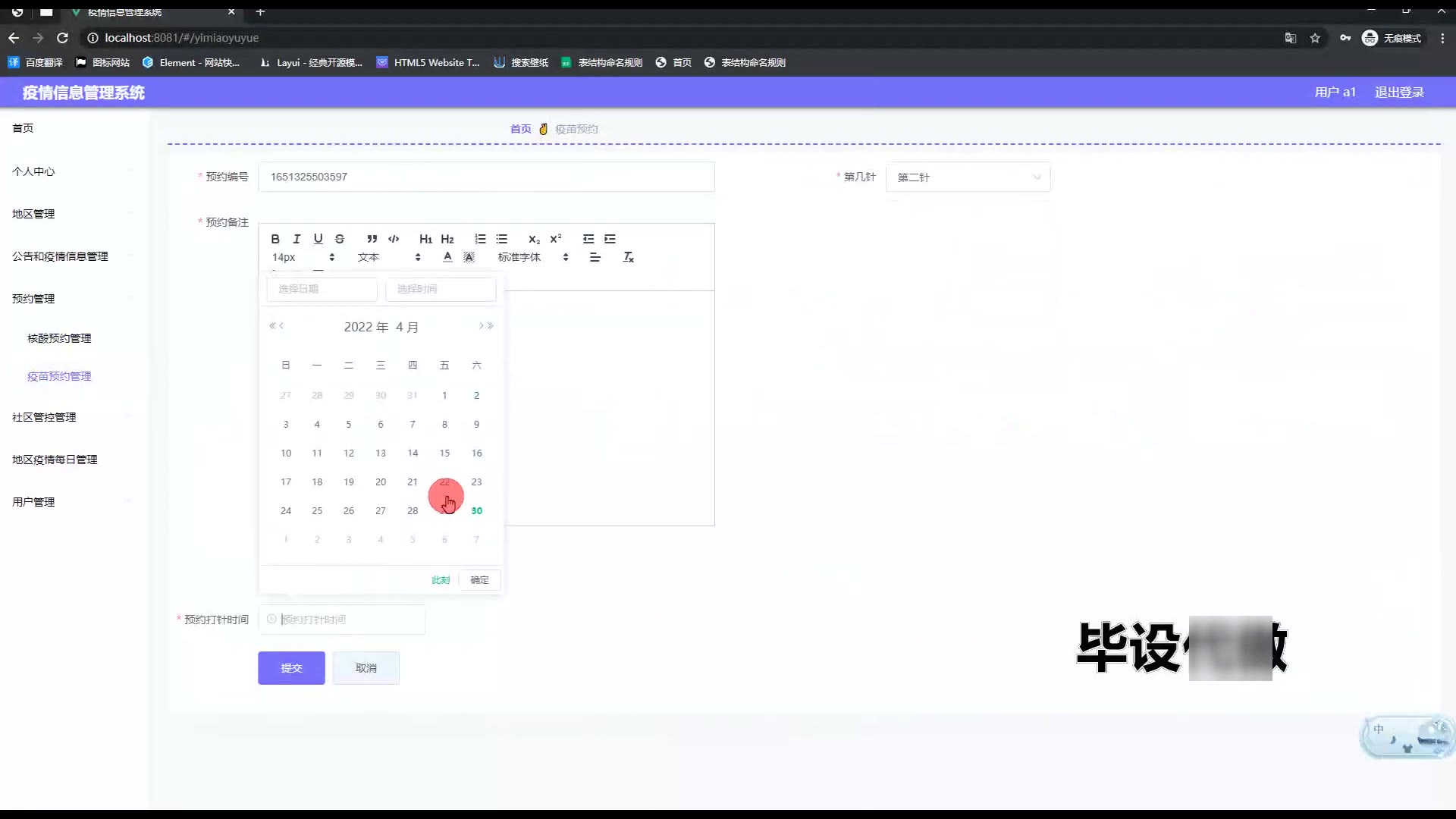Insert a blockquote

pos(372,239)
